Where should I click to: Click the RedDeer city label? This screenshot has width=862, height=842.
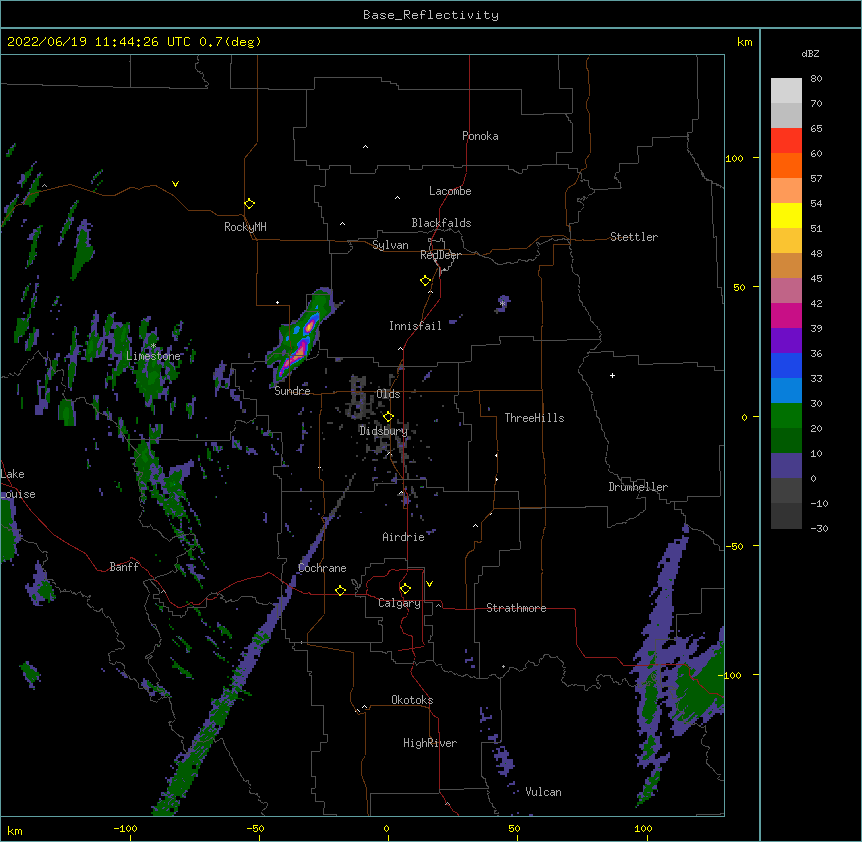tap(440, 255)
